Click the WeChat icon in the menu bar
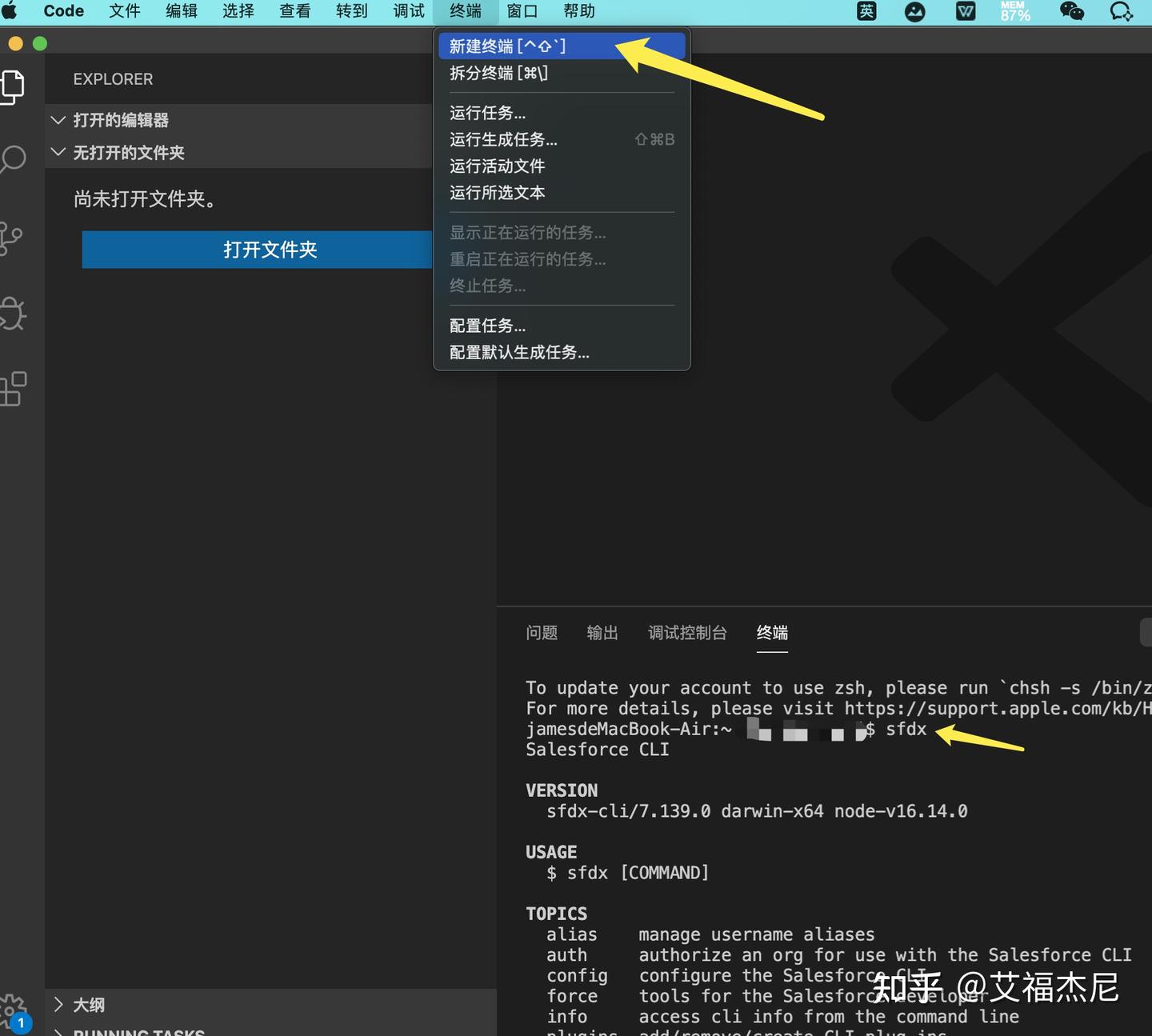The height and width of the screenshot is (1036, 1152). [x=1071, y=11]
